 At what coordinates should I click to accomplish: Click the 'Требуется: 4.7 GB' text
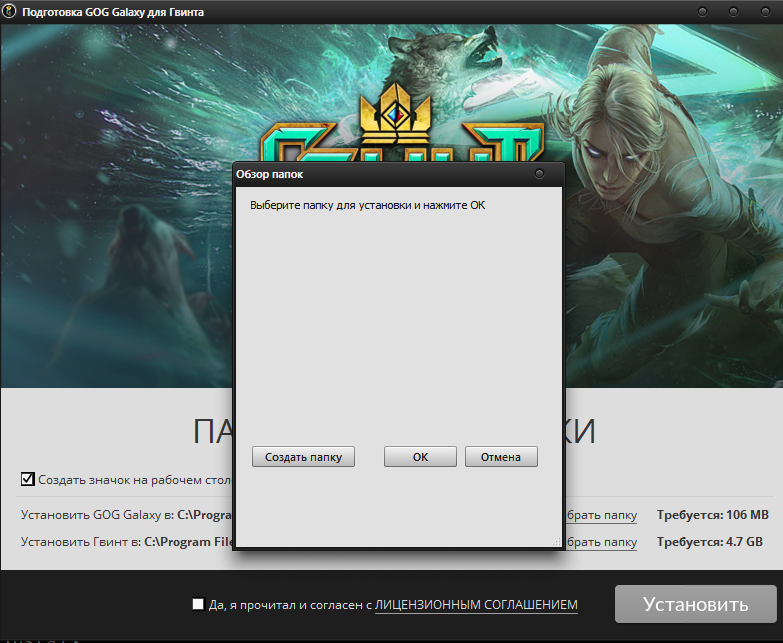coord(710,542)
